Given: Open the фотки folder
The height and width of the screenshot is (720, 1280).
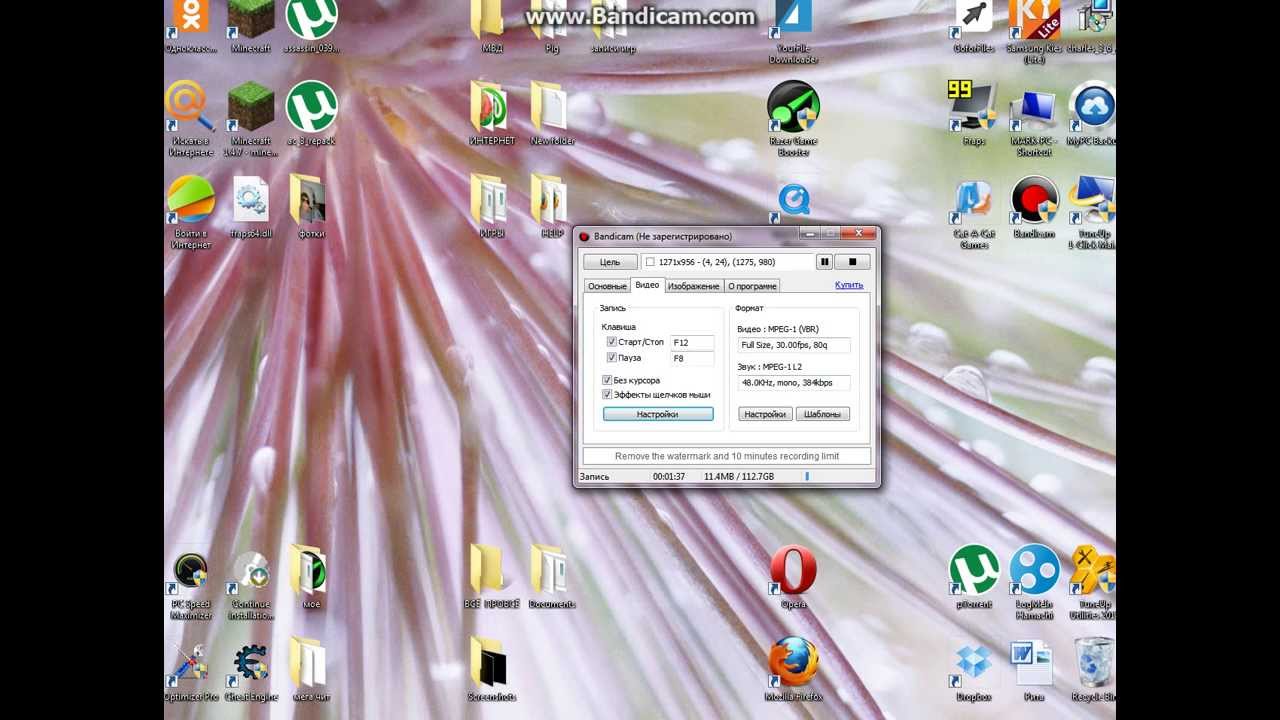Looking at the screenshot, I should 311,206.
